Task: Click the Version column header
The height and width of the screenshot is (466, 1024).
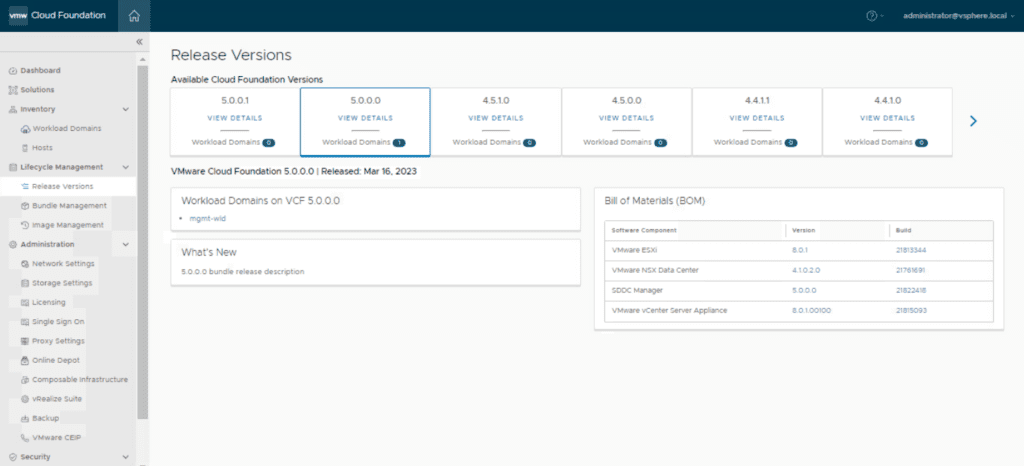Action: pos(803,230)
